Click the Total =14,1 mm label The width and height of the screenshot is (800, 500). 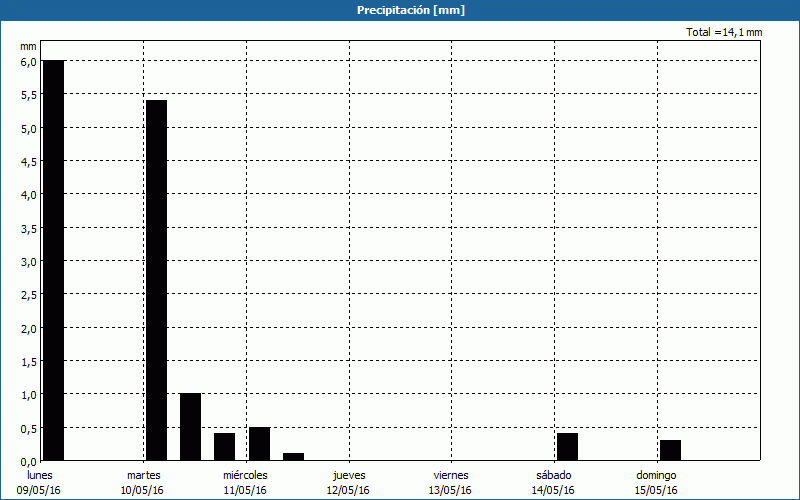coord(724,32)
